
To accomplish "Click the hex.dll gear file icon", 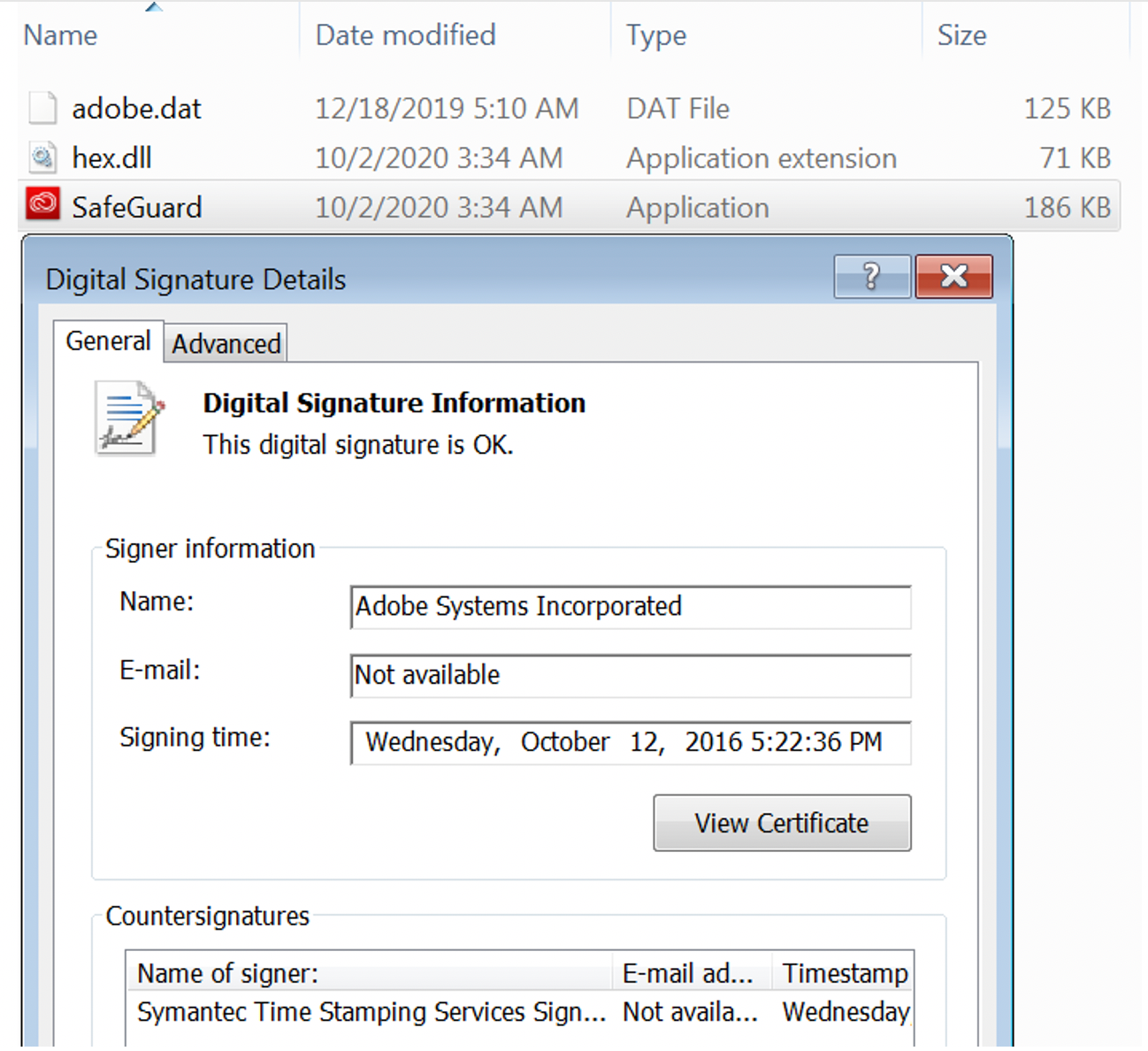I will pyautogui.click(x=42, y=157).
